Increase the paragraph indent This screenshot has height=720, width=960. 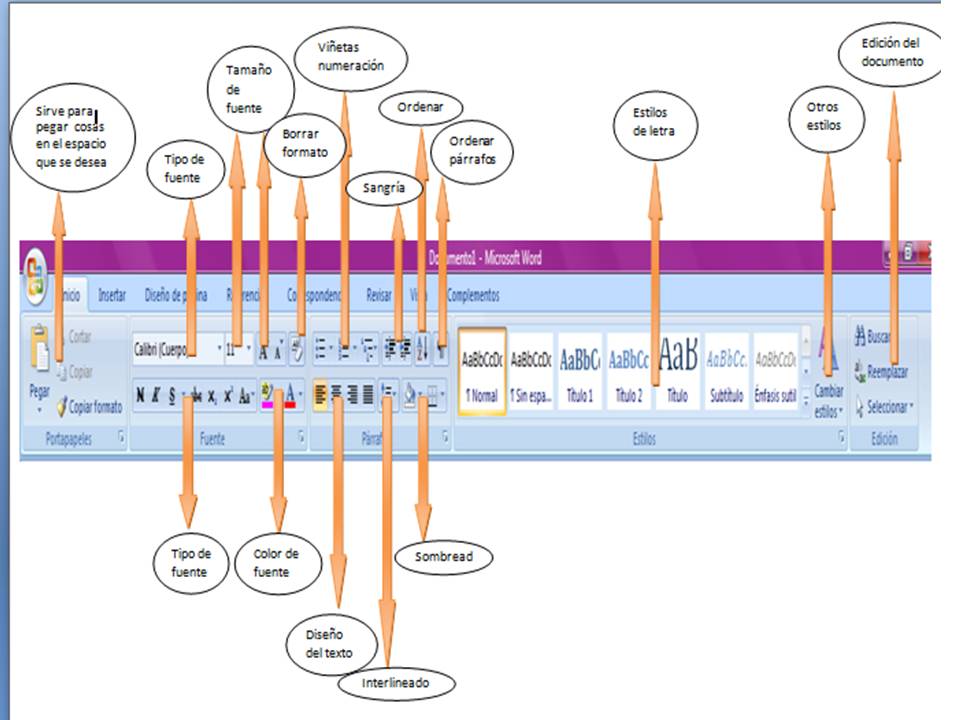point(405,350)
